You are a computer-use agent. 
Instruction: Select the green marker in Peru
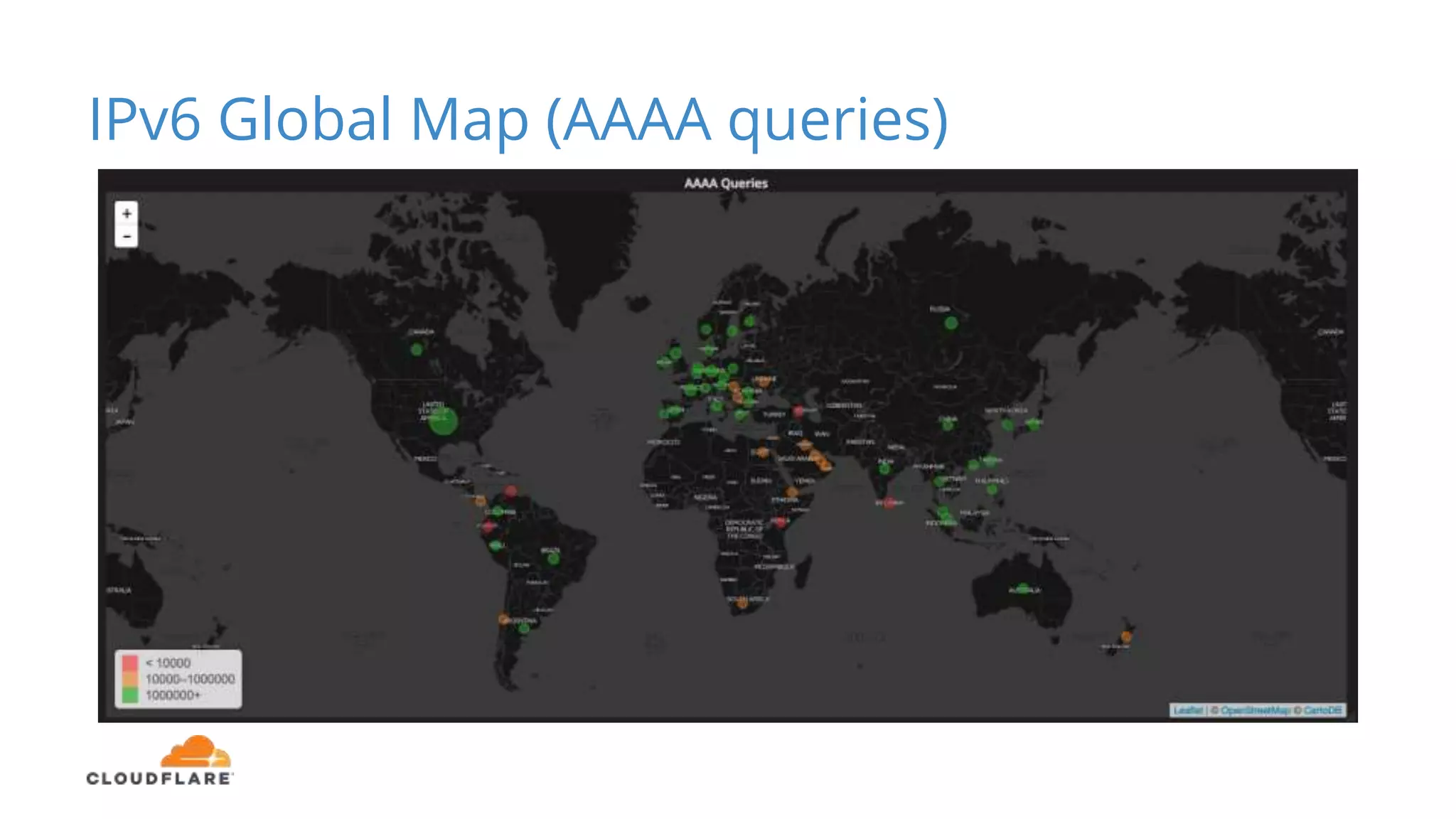[496, 546]
